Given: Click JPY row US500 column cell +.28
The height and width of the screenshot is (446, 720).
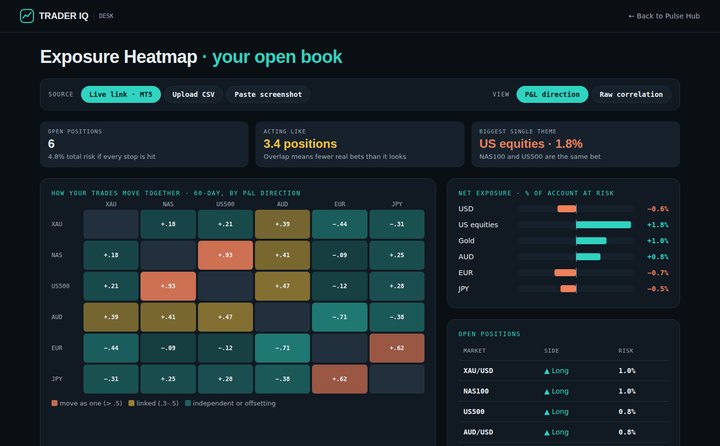Looking at the screenshot, I should [225, 379].
